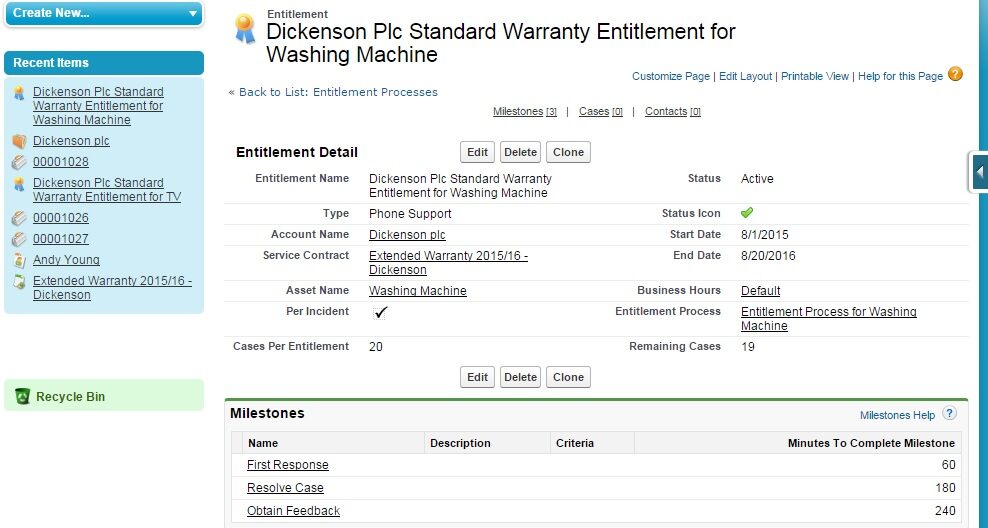Jump to the Milestones related list link

[517, 111]
